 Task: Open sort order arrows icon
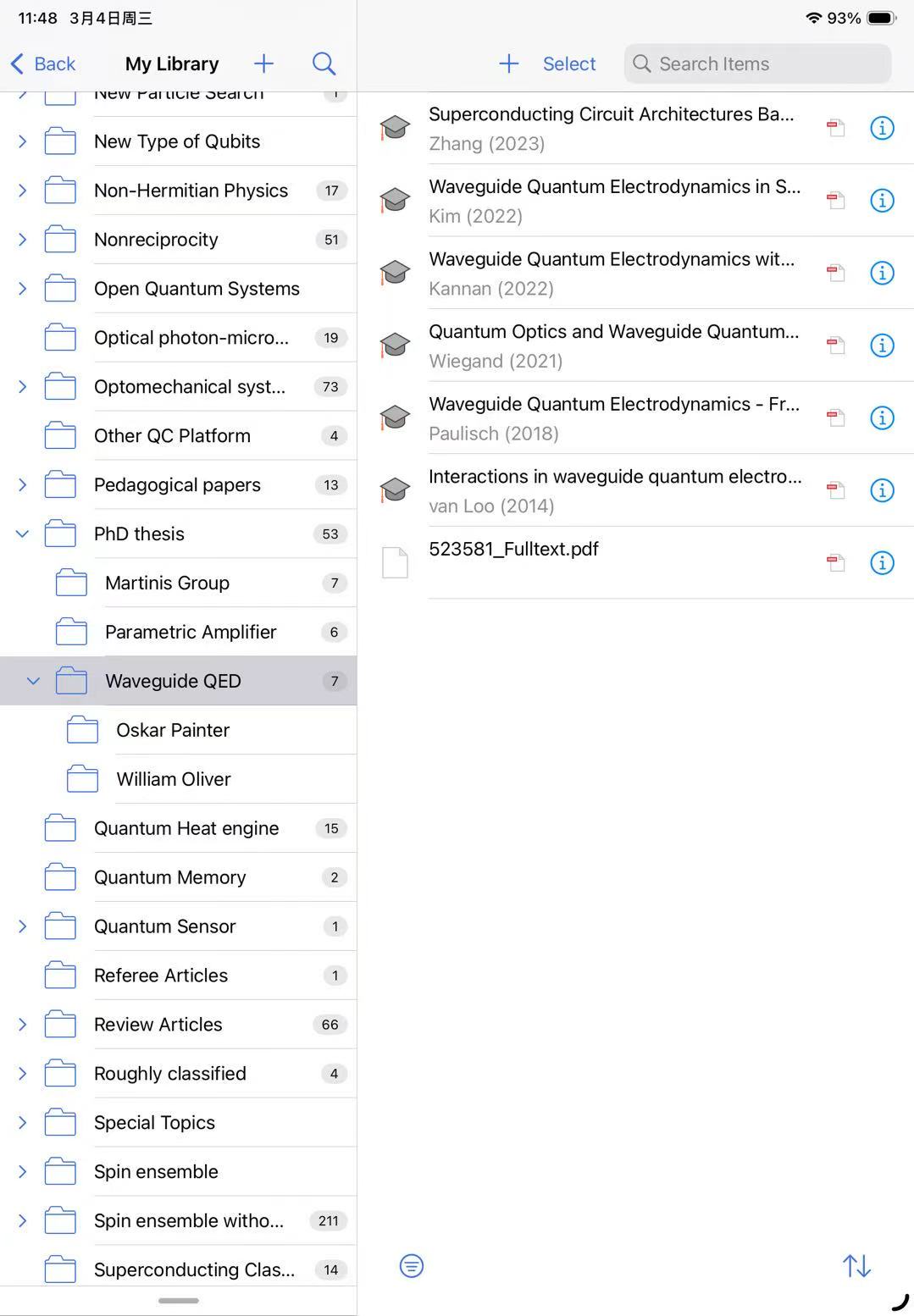click(856, 1266)
